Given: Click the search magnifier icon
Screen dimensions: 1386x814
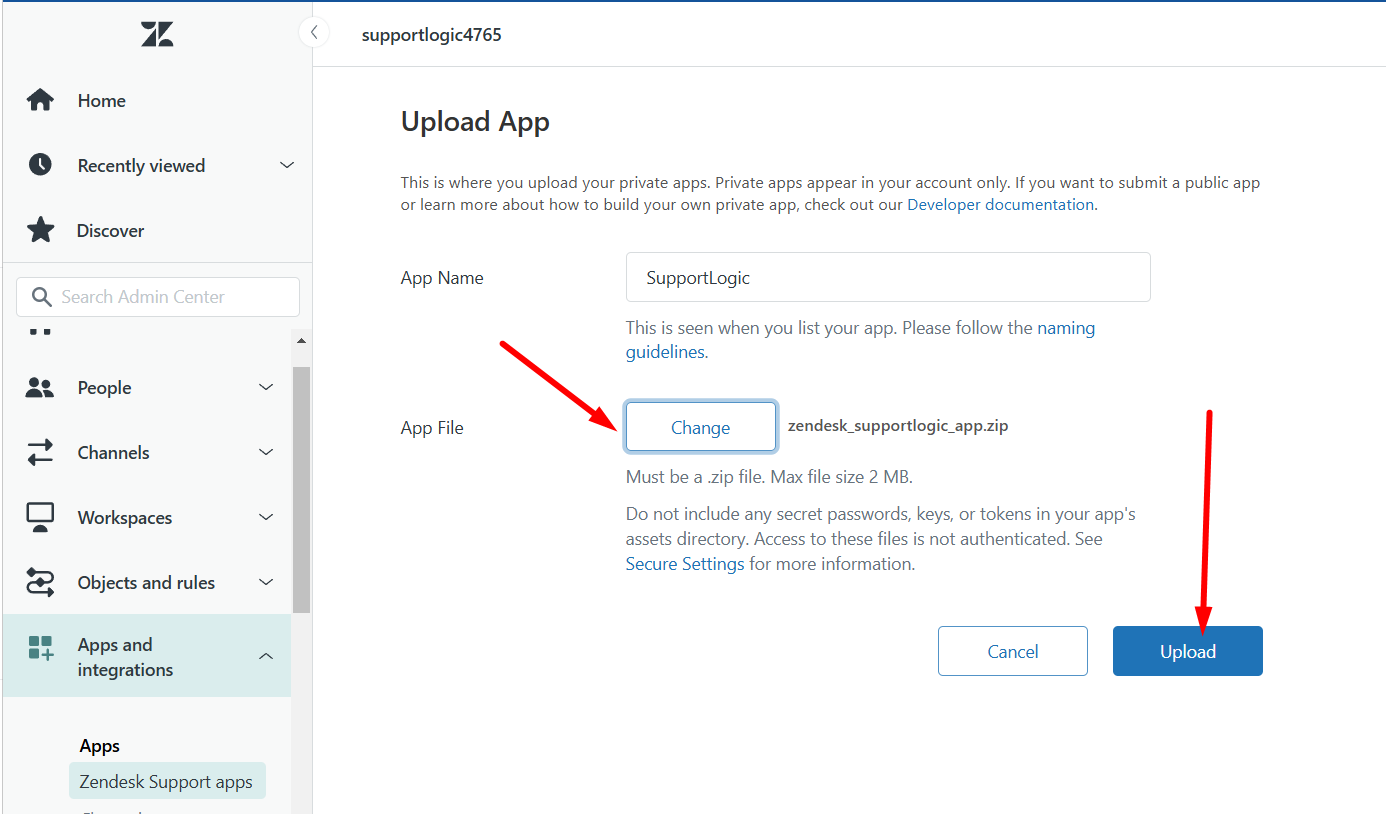Looking at the screenshot, I should [41, 297].
